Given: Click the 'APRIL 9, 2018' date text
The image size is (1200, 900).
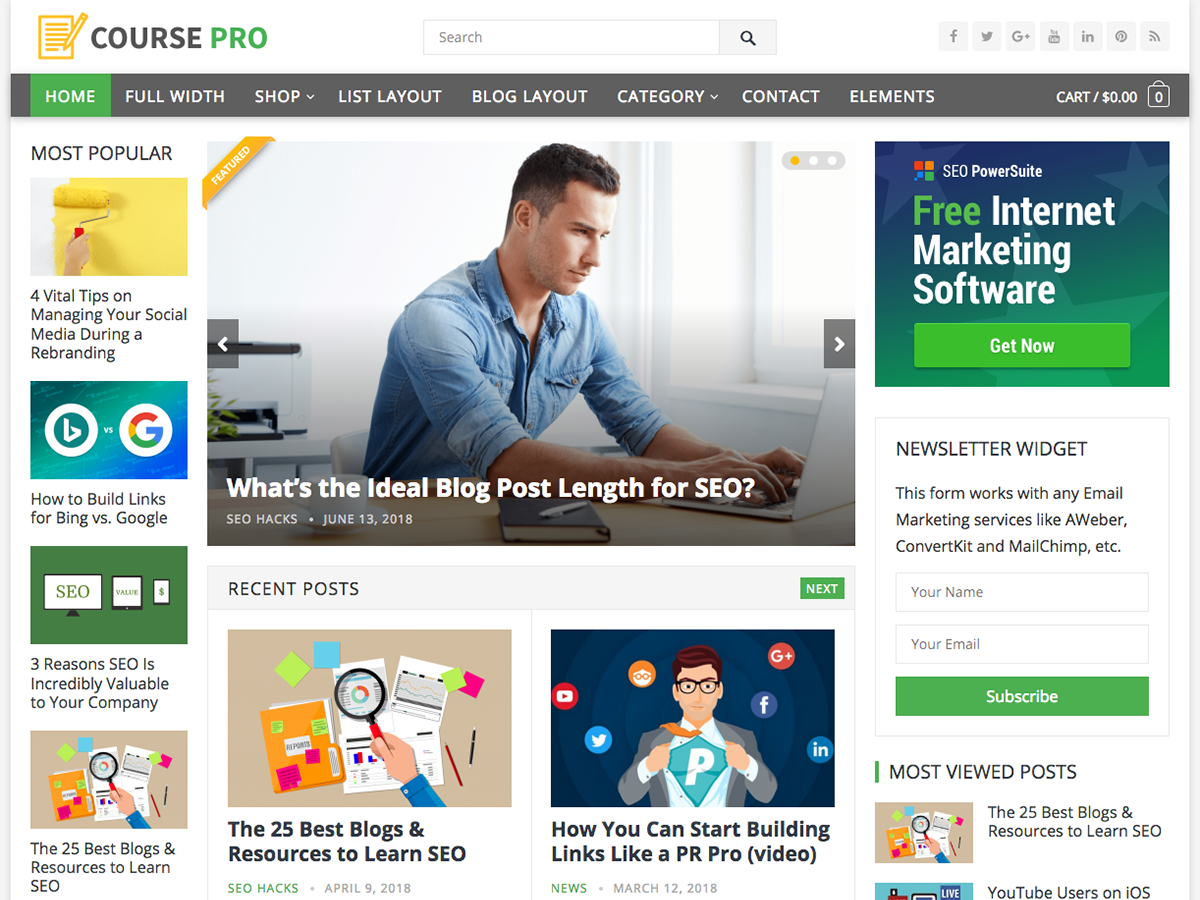Looking at the screenshot, I should tap(367, 888).
